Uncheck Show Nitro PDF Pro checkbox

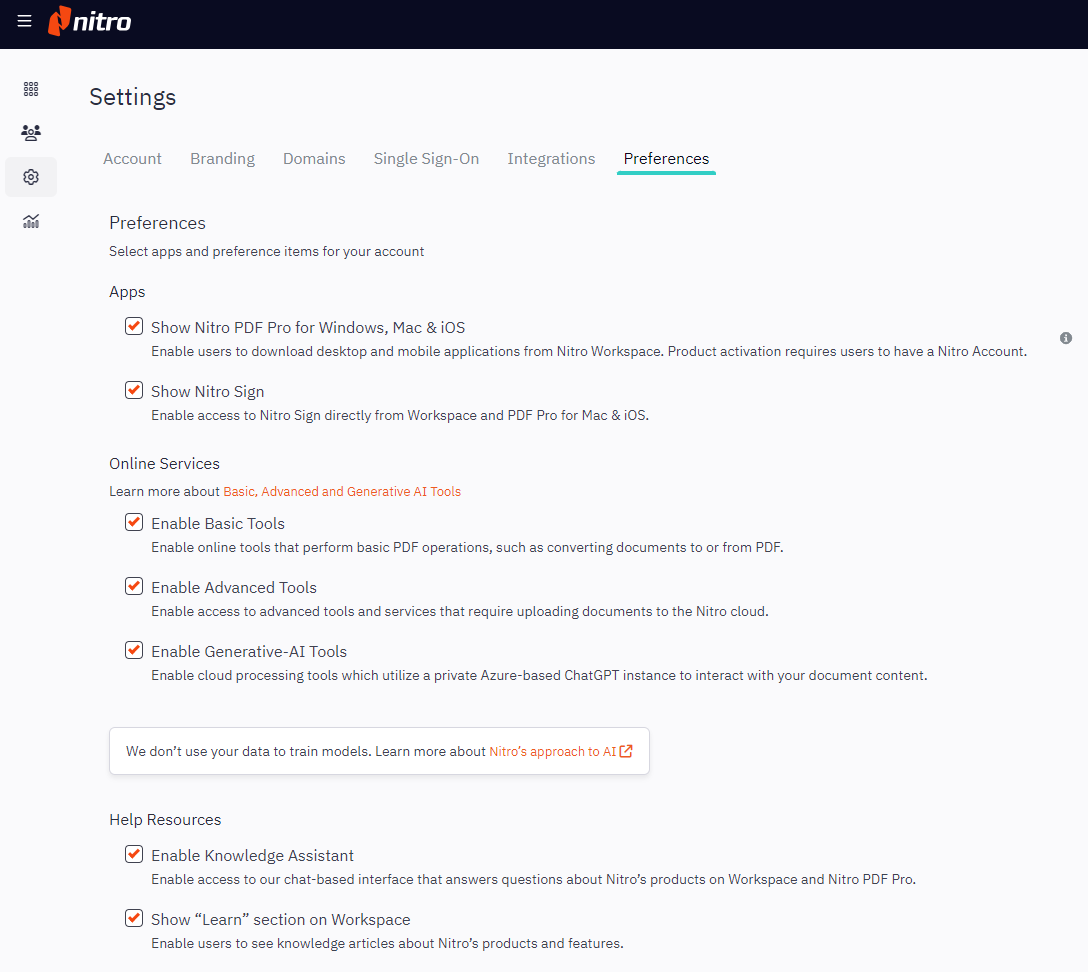coord(134,326)
